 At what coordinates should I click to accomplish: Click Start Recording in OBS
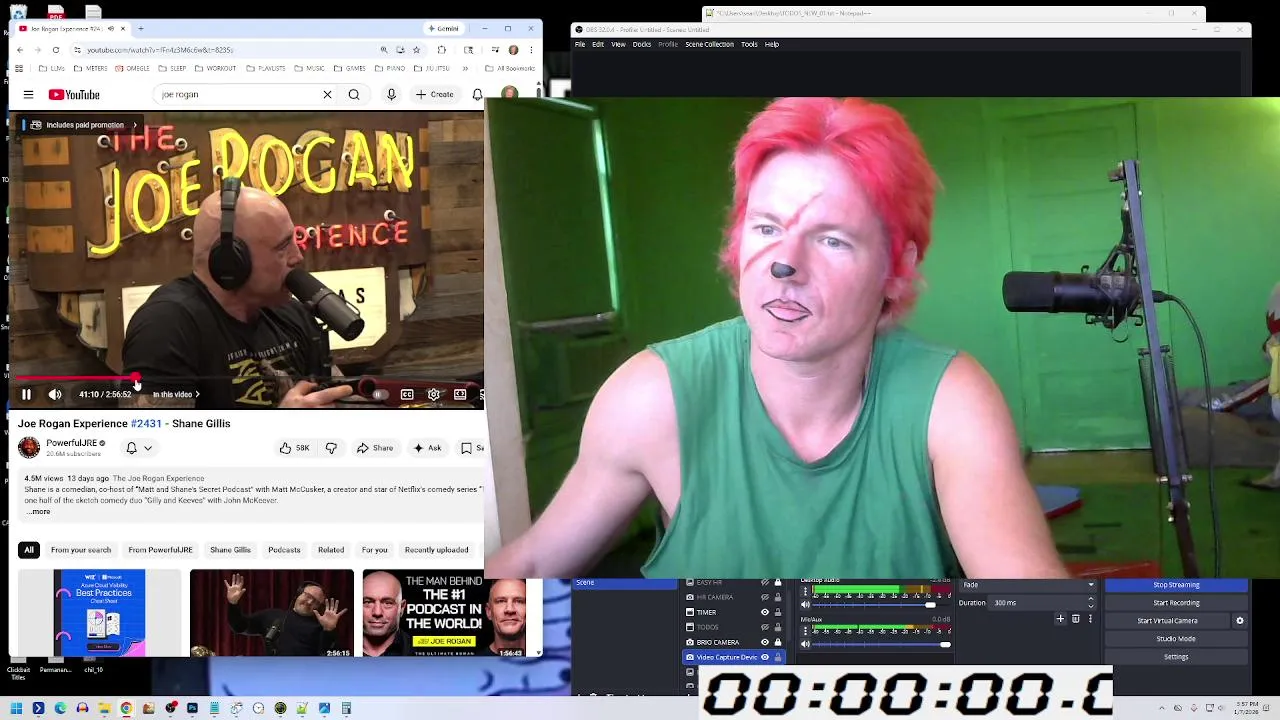[x=1176, y=603]
